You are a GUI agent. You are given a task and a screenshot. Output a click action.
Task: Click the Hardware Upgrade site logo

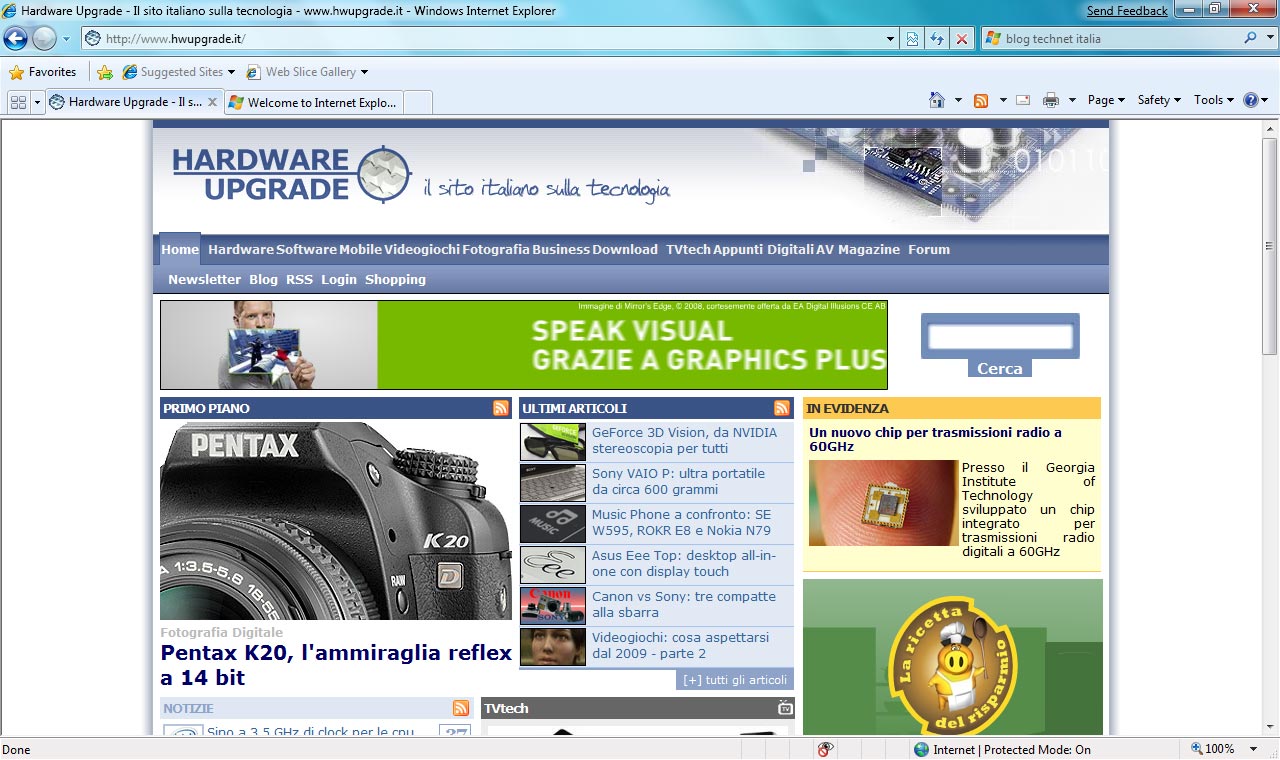click(291, 174)
